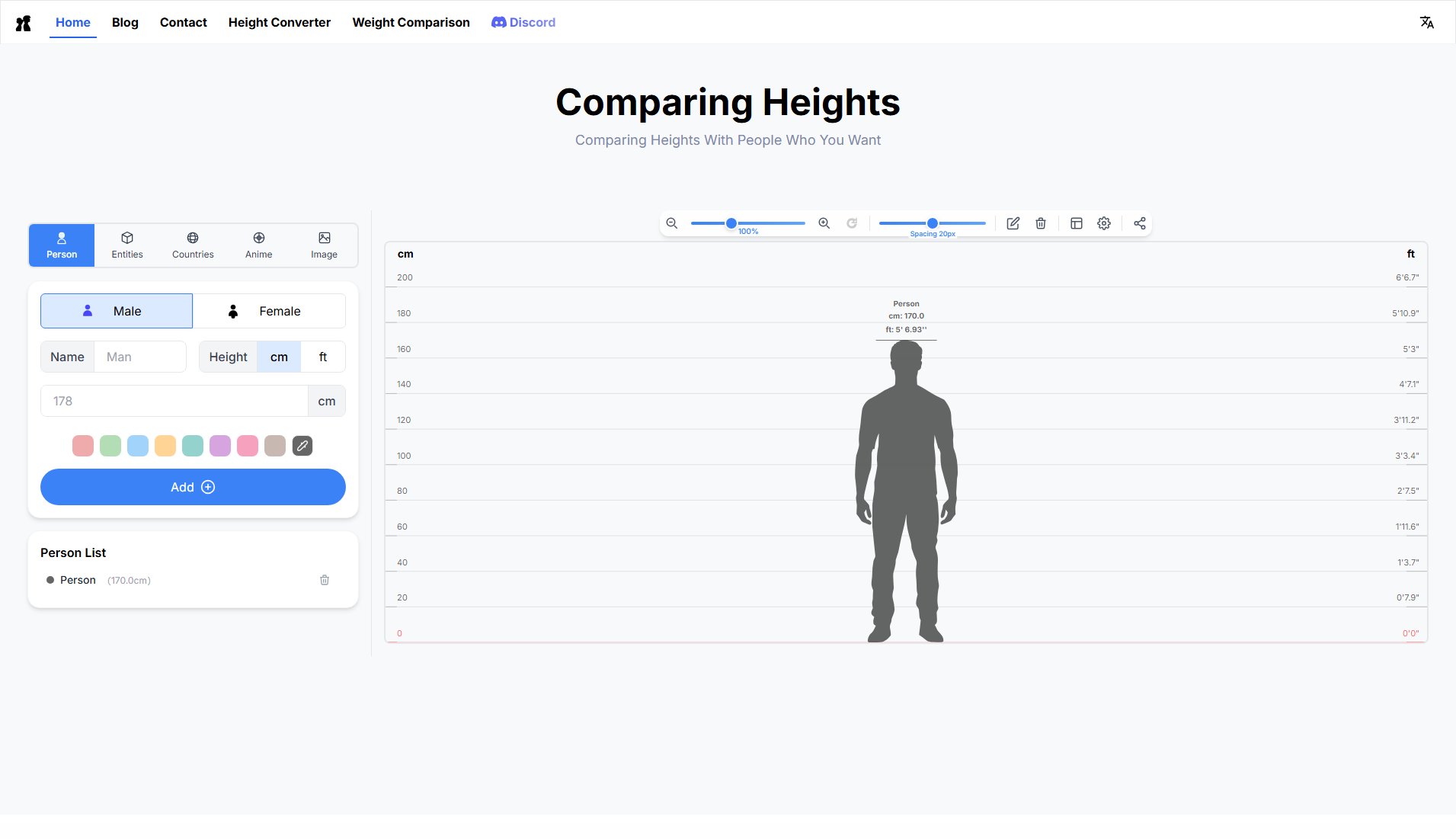
Task: Select the Male gender option
Action: tap(117, 311)
